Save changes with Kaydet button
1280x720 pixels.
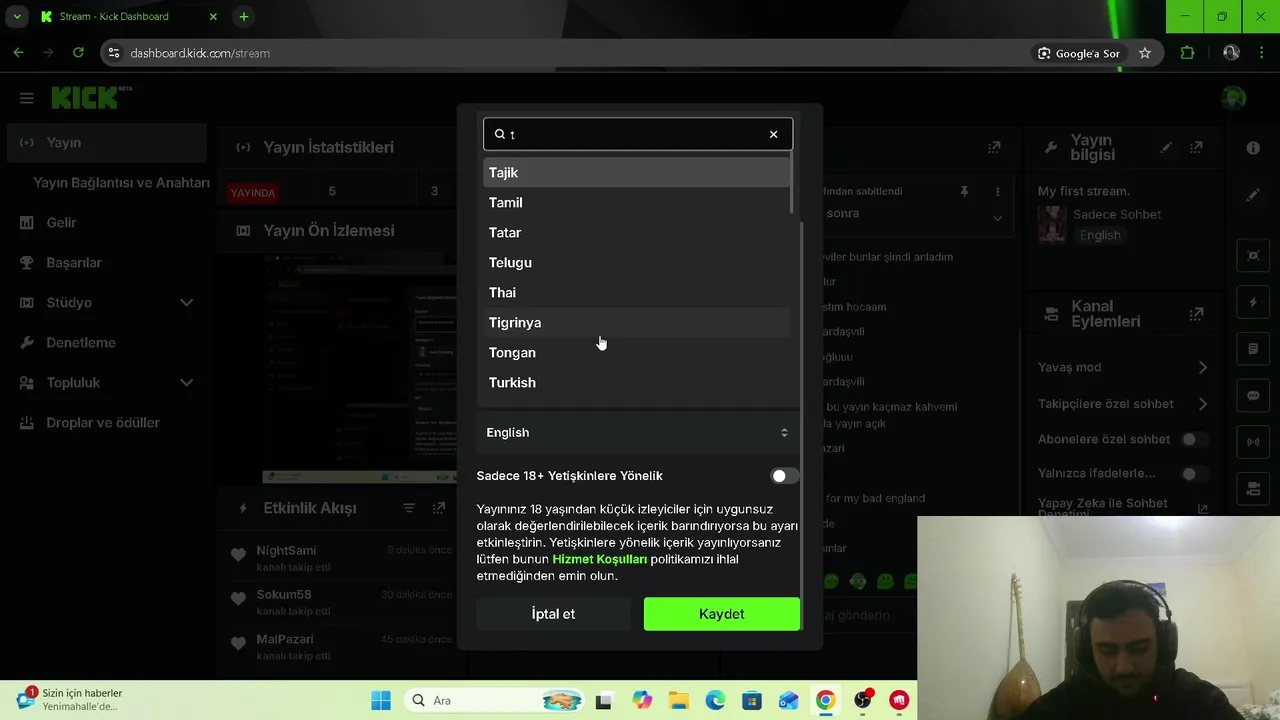point(721,614)
